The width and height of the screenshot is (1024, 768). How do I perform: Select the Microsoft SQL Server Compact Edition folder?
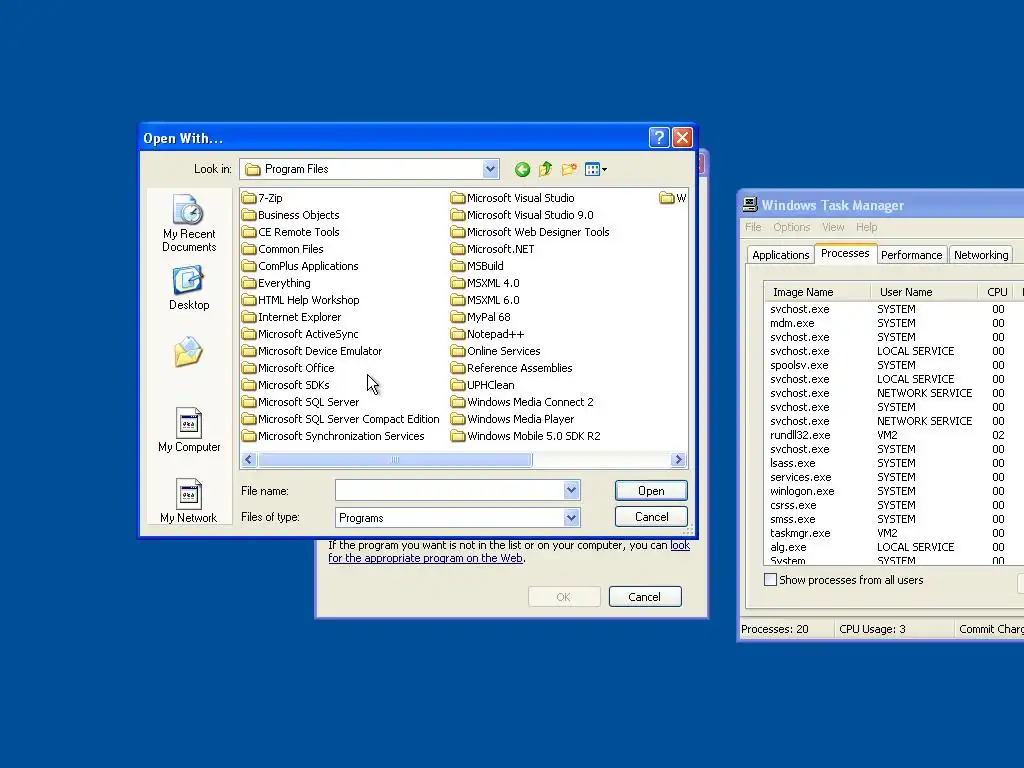[x=340, y=419]
